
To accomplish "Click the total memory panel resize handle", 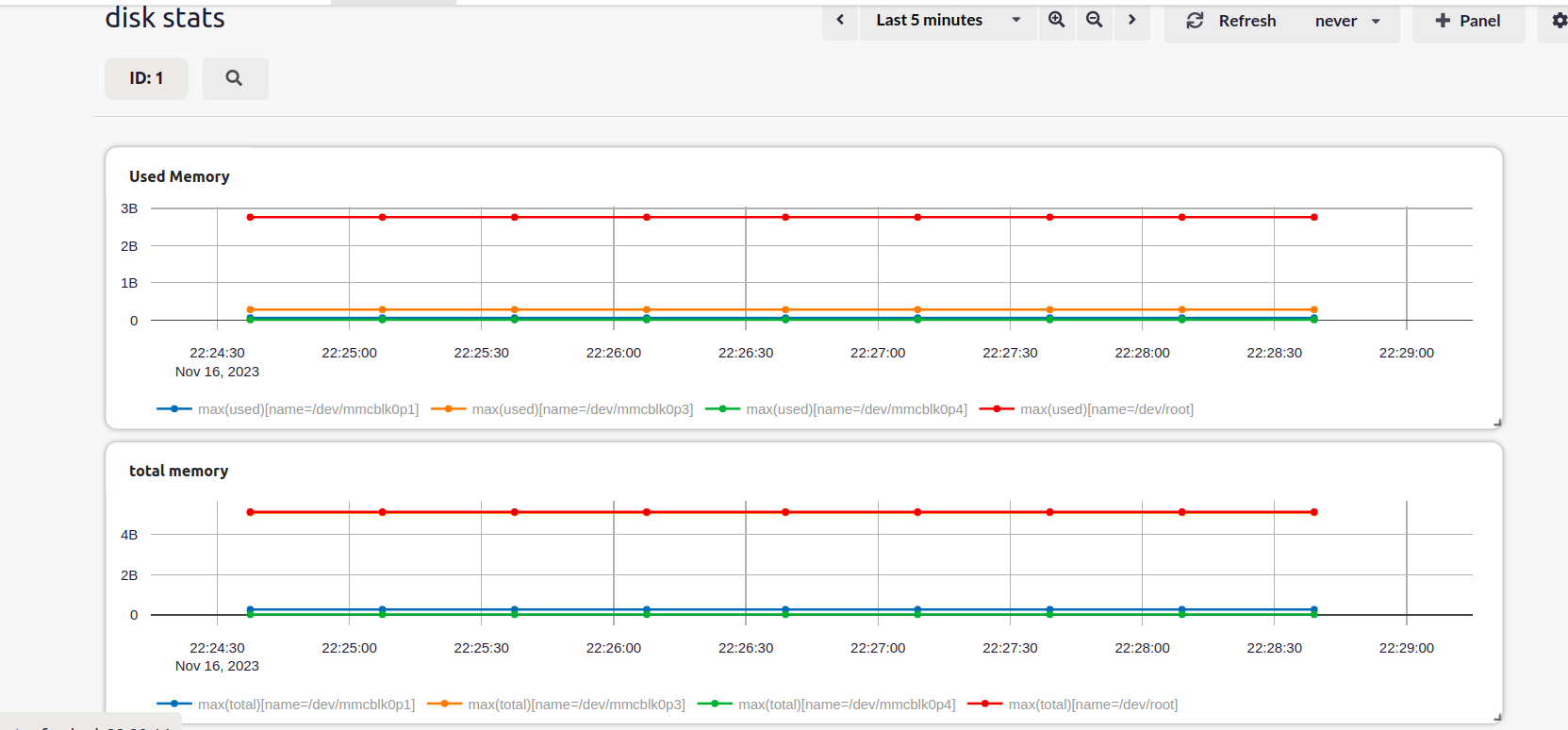I will tap(1497, 718).
